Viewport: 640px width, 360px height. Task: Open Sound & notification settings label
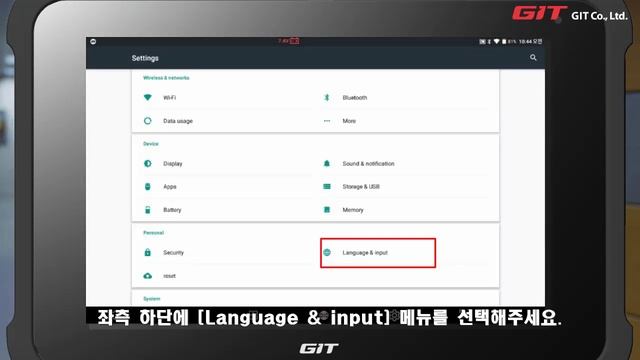[x=369, y=164]
